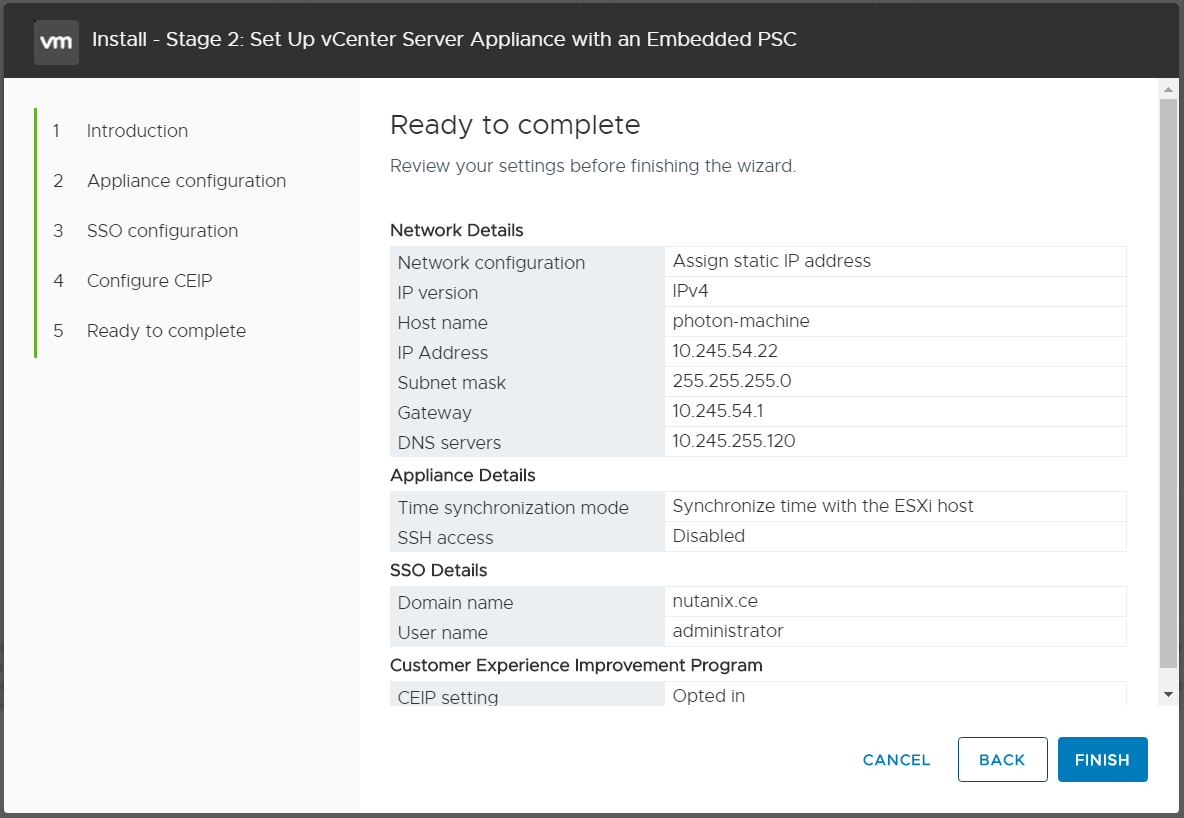Image resolution: width=1184 pixels, height=818 pixels.
Task: Click the 'User name' row label
Action: pos(442,633)
